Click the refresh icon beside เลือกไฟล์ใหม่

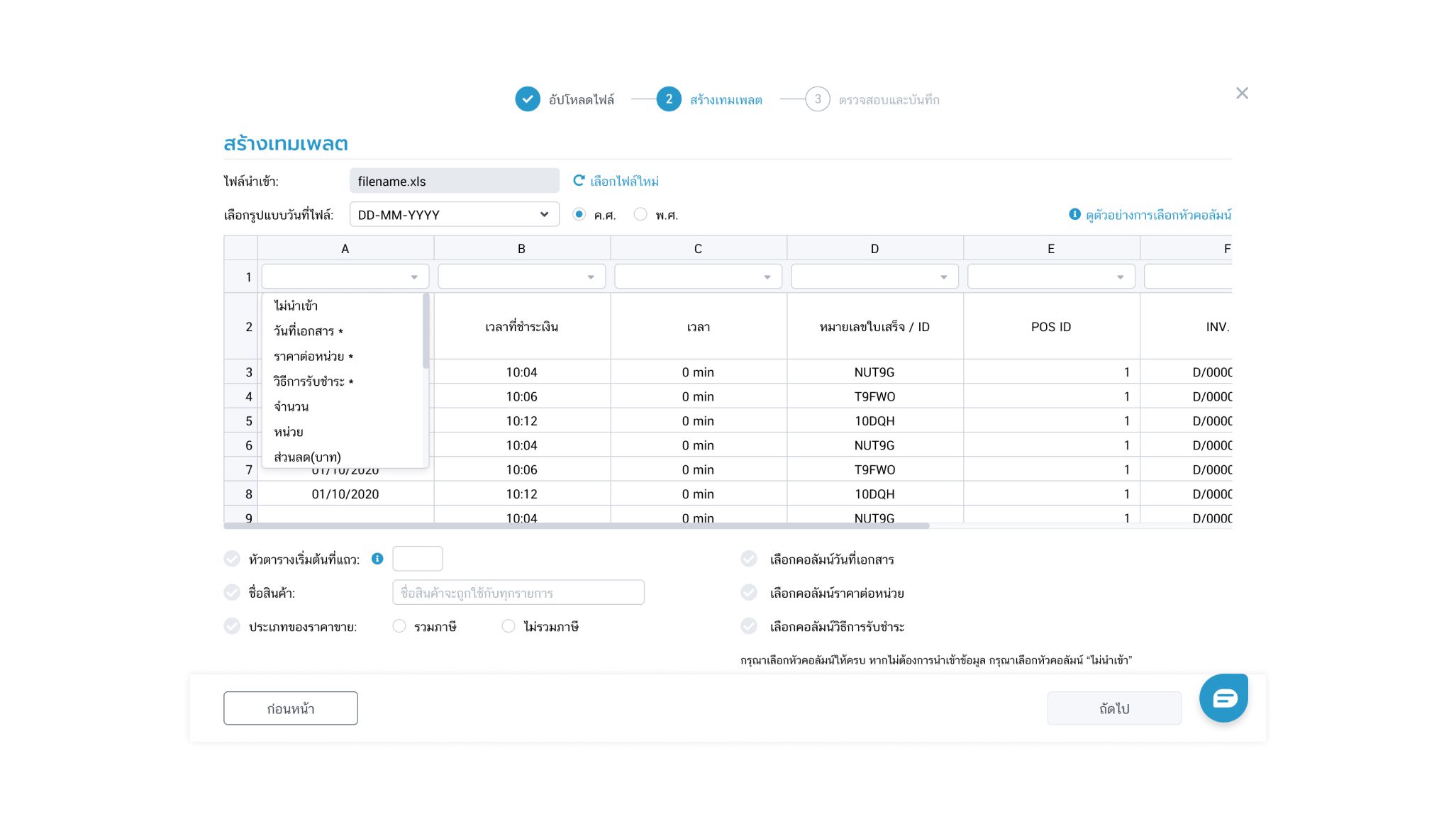point(579,181)
